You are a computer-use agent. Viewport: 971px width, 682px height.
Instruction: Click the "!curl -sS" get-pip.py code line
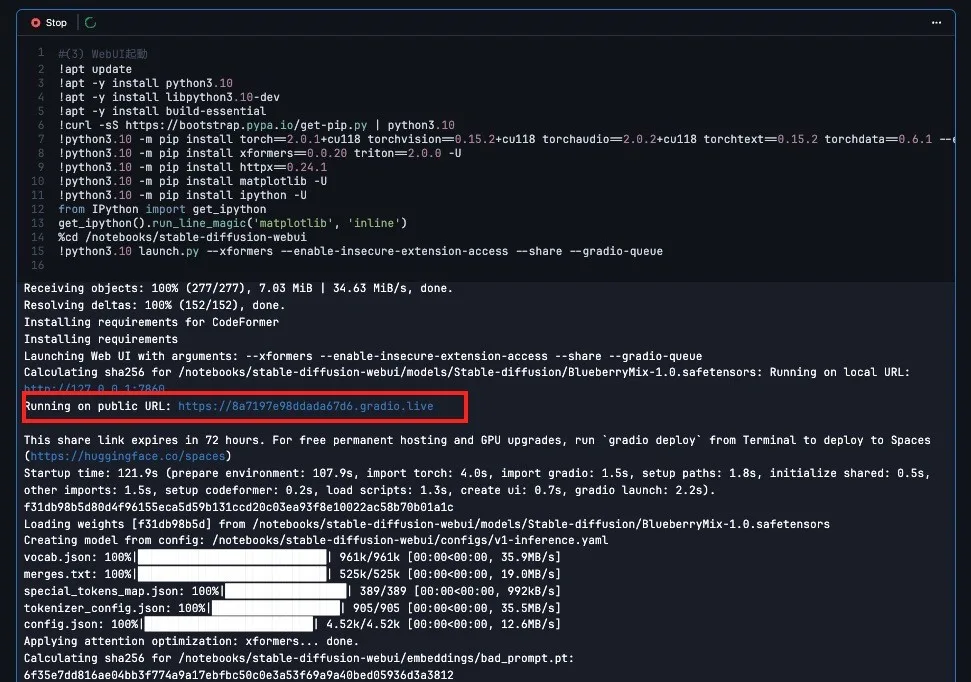(256, 125)
